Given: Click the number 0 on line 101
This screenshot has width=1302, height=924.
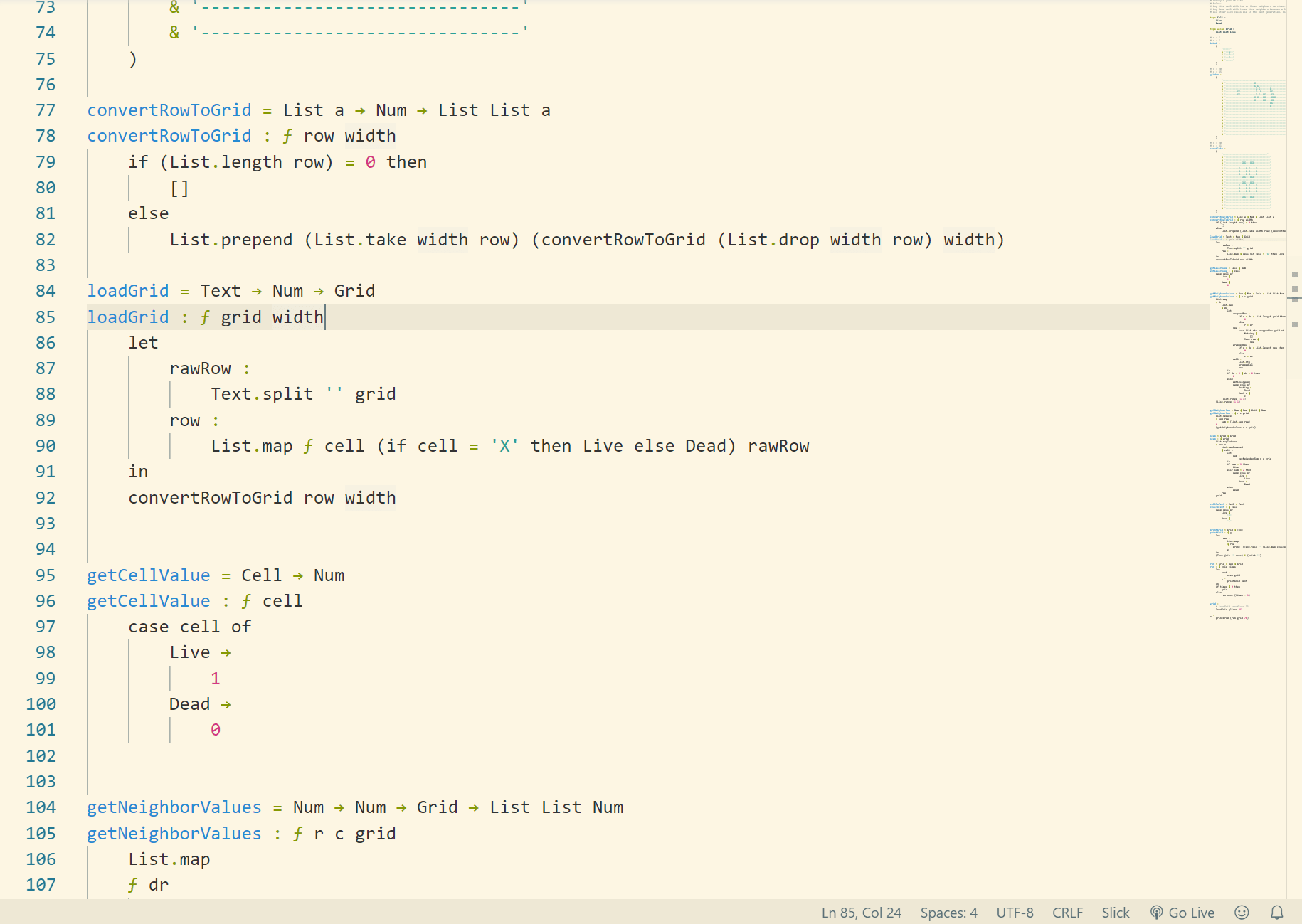Looking at the screenshot, I should click(216, 730).
